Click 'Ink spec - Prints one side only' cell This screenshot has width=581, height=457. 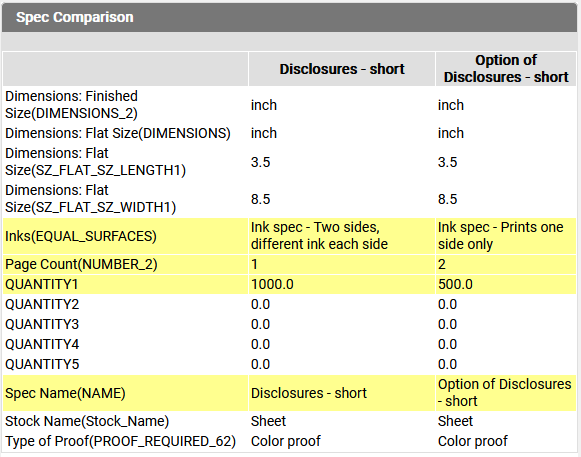pyautogui.click(x=506, y=236)
